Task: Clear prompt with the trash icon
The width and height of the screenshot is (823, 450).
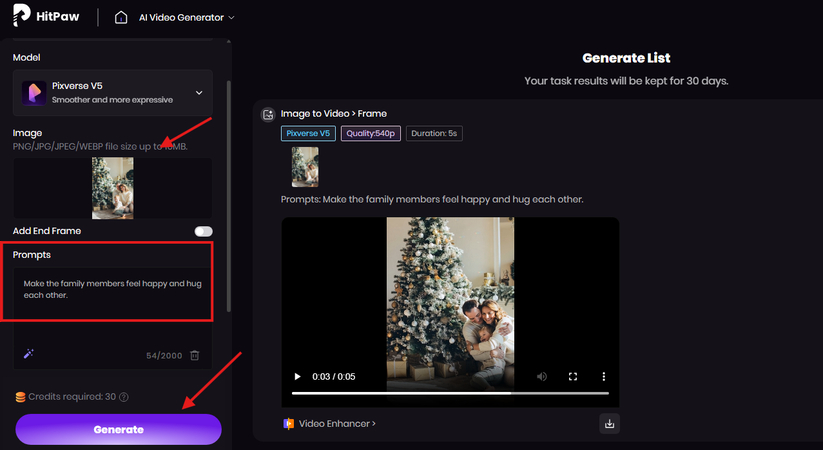Action: [194, 355]
